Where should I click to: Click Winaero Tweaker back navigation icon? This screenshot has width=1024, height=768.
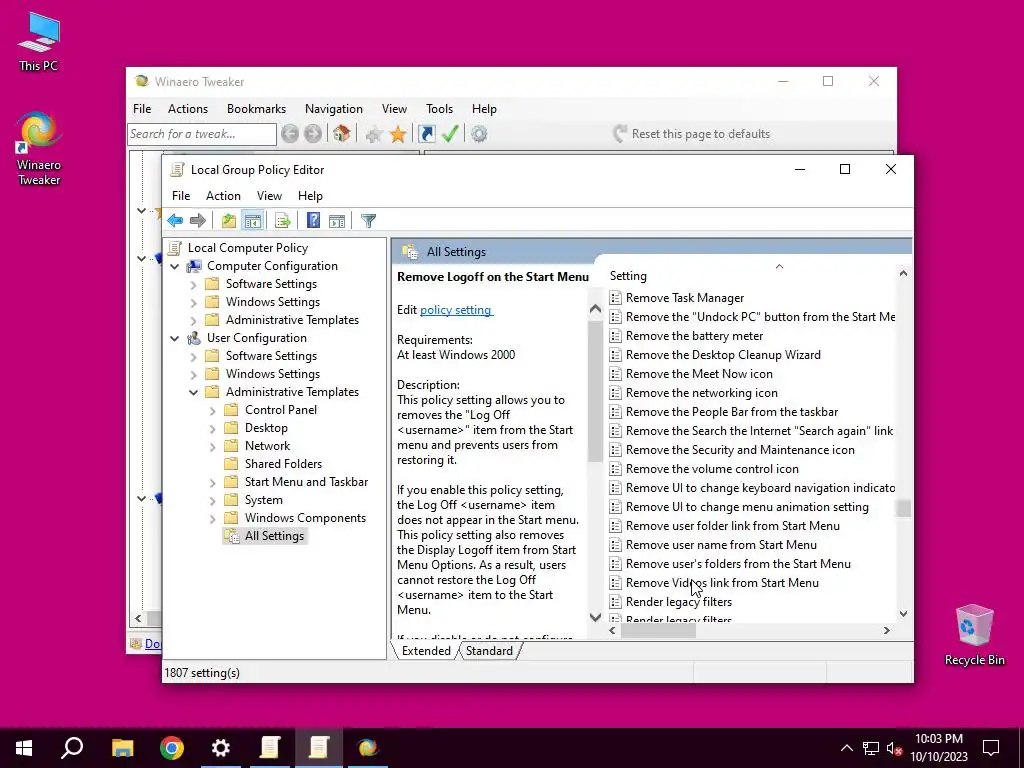[x=290, y=134]
